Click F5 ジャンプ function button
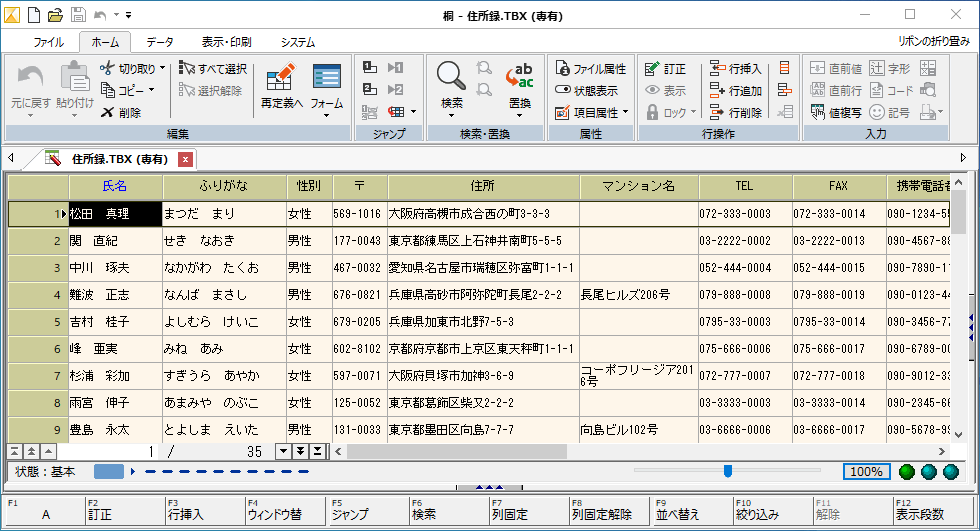980x531 pixels. click(x=369, y=510)
